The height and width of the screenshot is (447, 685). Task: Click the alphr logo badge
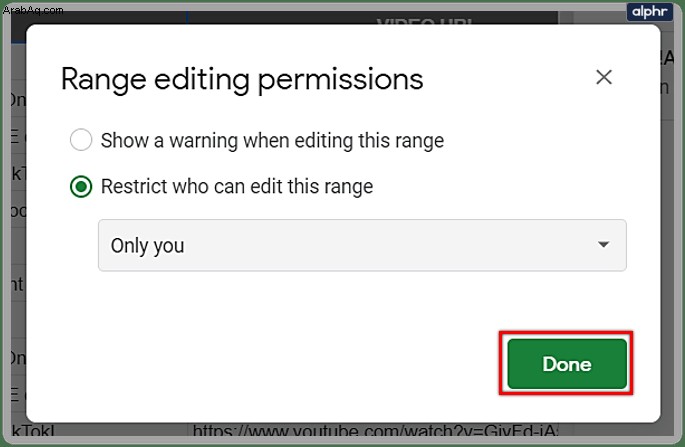[x=649, y=11]
